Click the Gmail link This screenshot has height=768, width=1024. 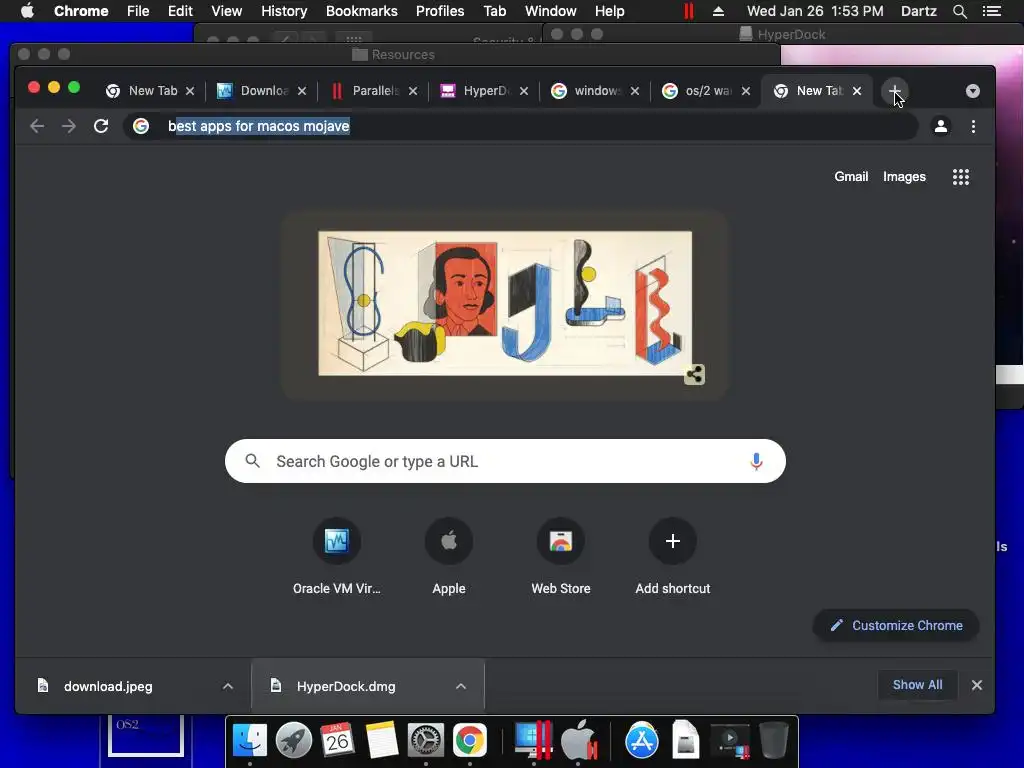[x=851, y=176]
